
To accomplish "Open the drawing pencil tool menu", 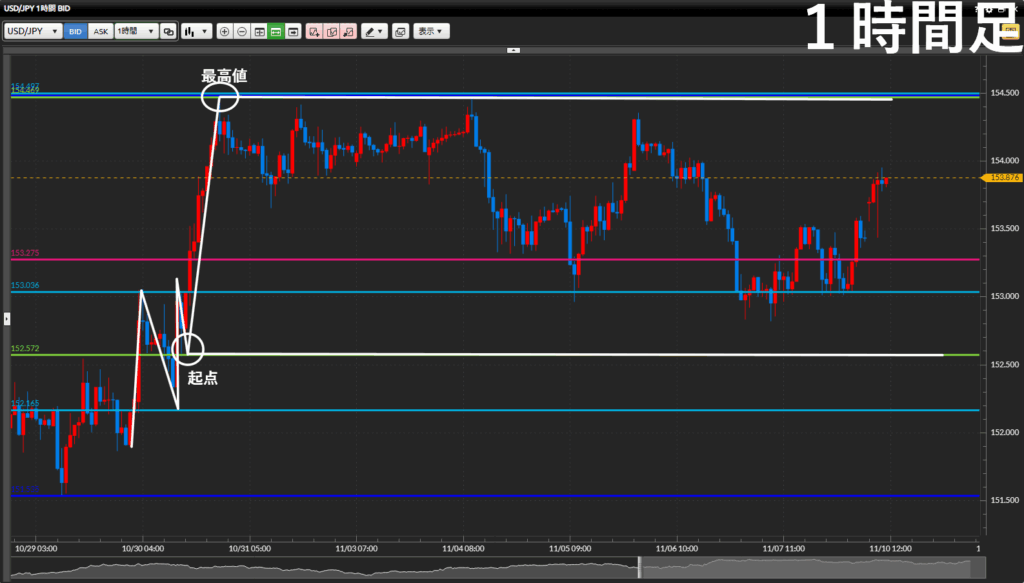I will (x=374, y=31).
